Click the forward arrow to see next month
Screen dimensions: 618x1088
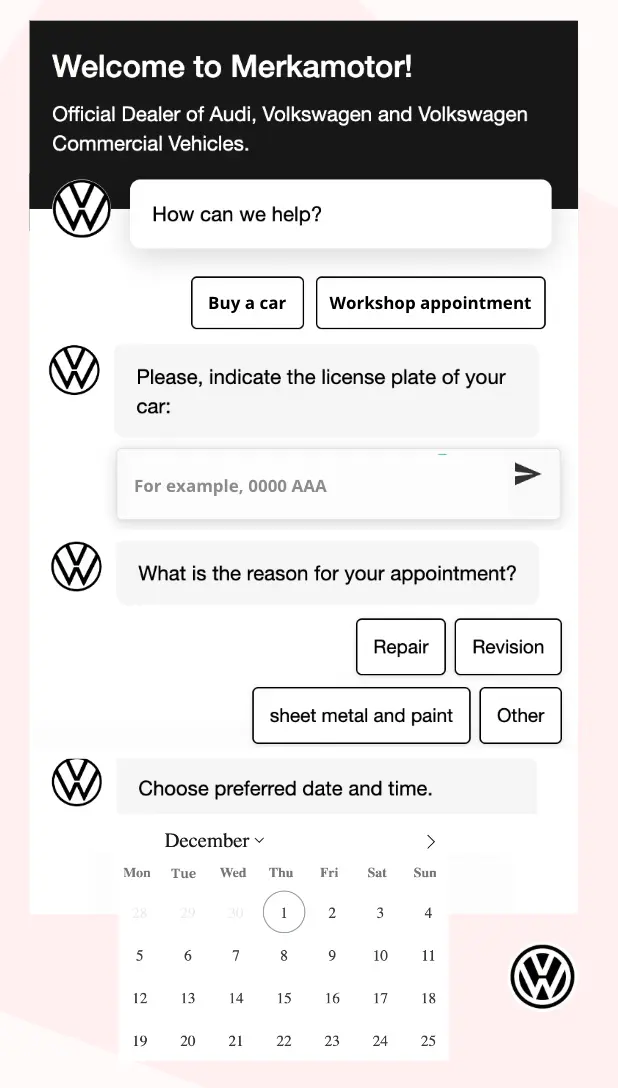click(x=430, y=841)
